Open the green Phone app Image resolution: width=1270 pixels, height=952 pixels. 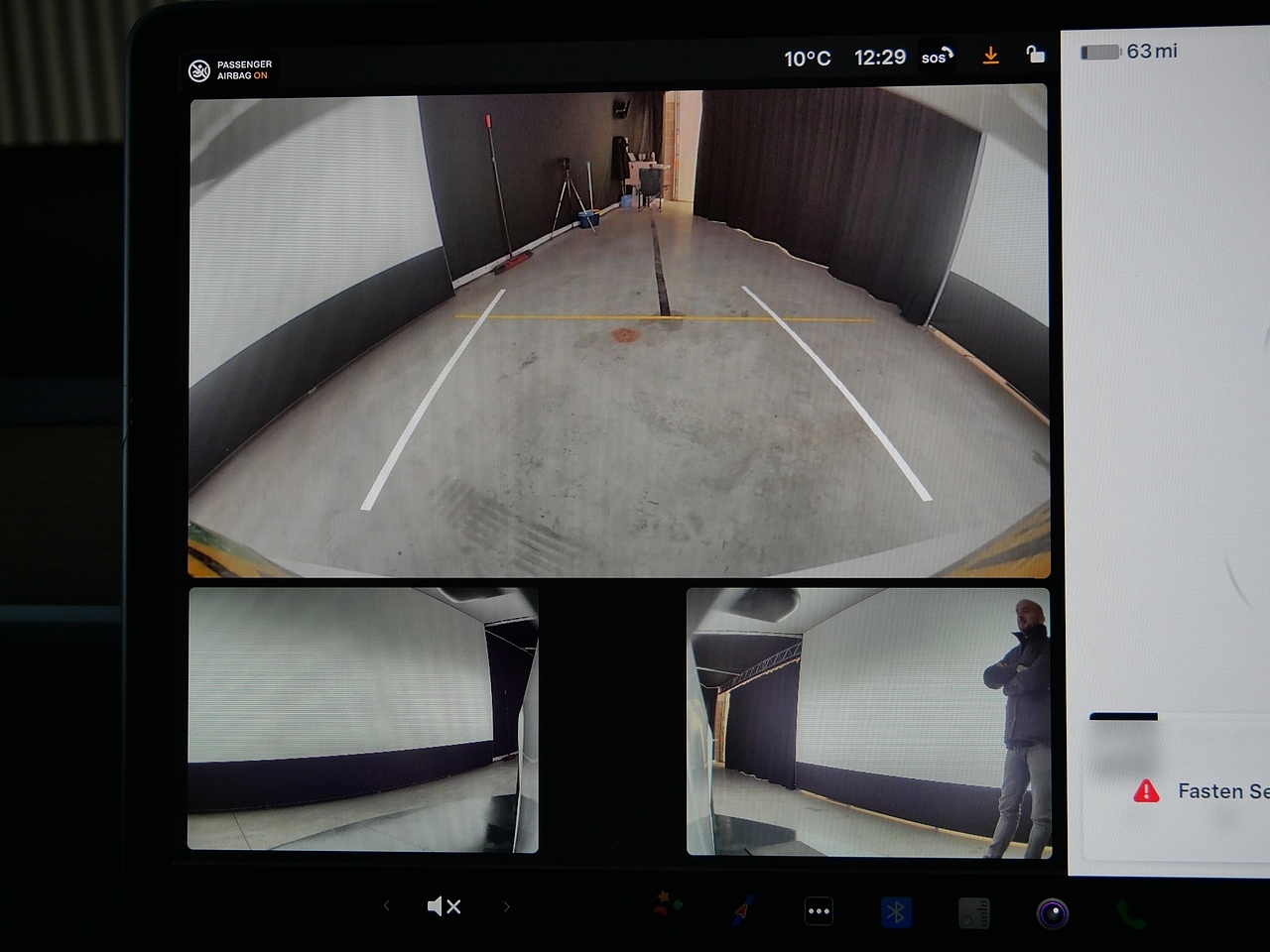click(x=1131, y=913)
